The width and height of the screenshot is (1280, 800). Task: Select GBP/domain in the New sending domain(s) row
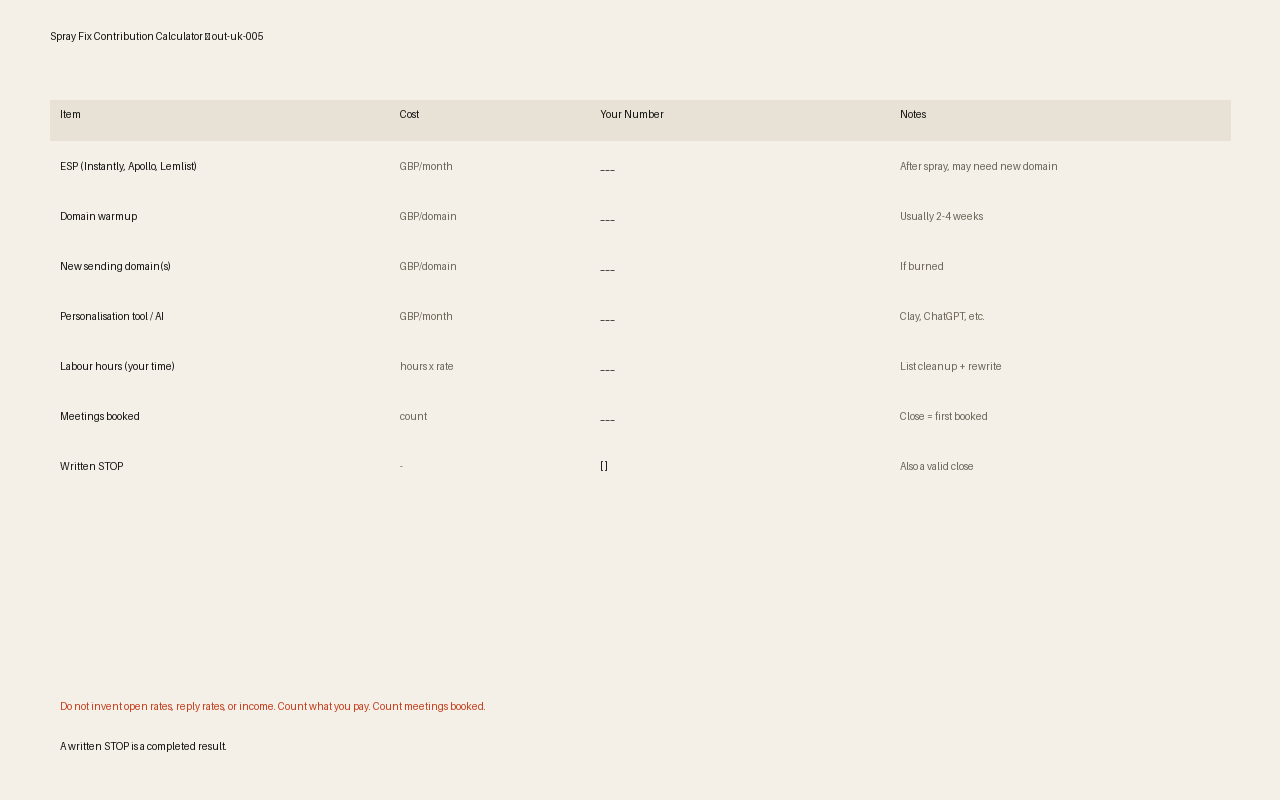428,267
